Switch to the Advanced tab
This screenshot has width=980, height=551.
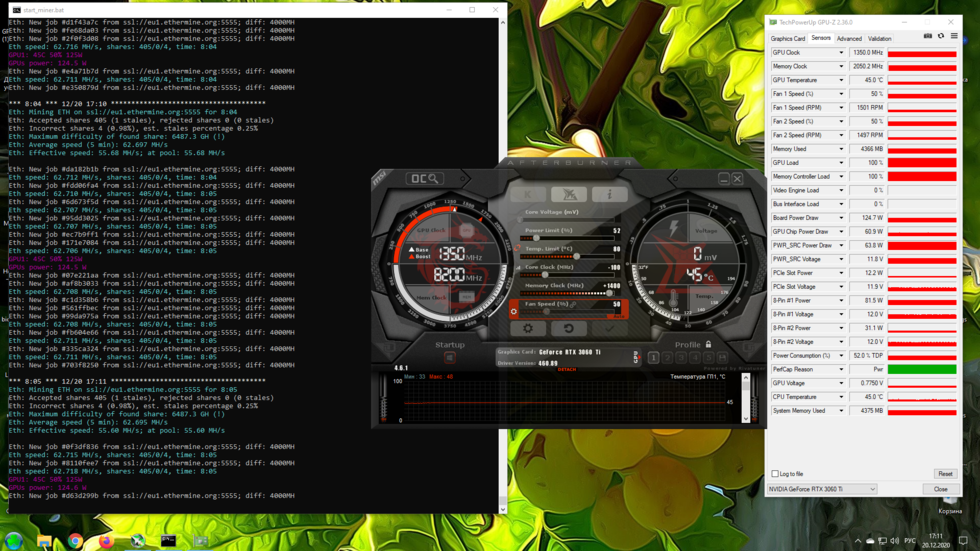[x=849, y=39]
